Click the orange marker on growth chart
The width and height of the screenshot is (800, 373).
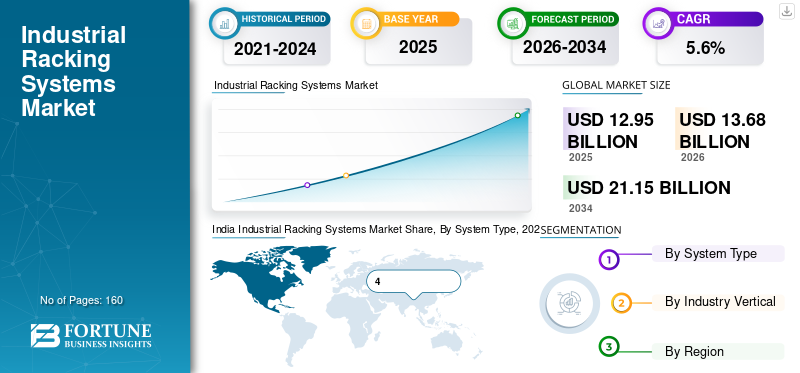346,176
